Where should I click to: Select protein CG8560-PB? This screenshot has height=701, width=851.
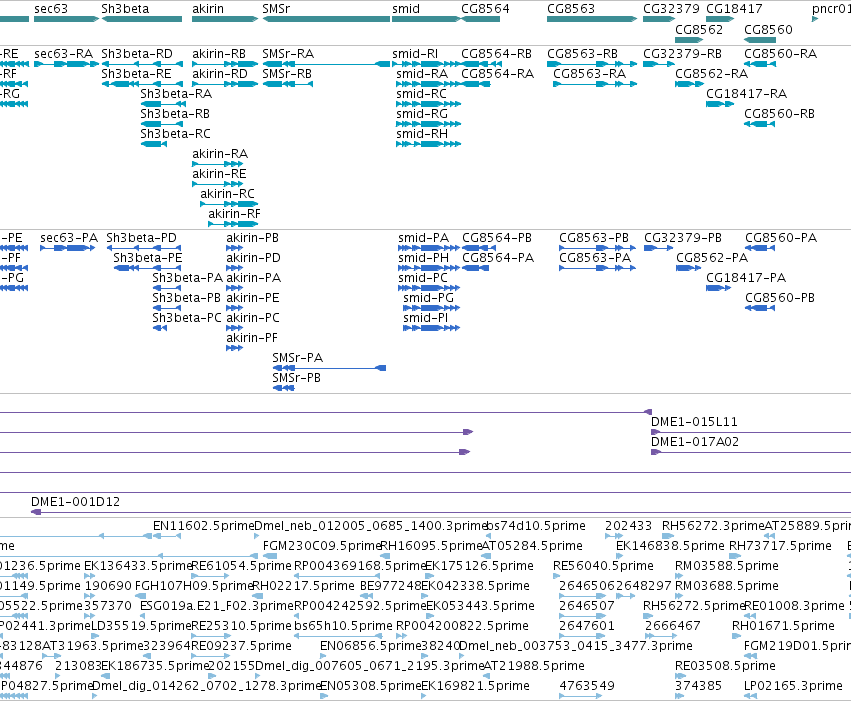point(780,298)
